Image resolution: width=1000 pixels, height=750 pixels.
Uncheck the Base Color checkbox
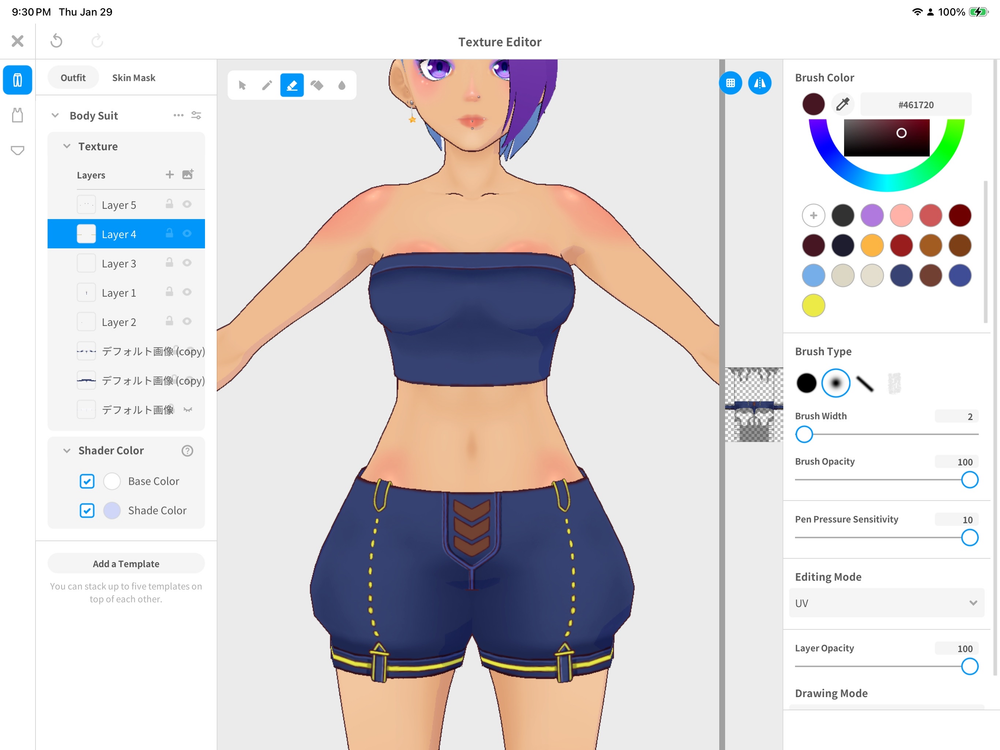coord(87,481)
